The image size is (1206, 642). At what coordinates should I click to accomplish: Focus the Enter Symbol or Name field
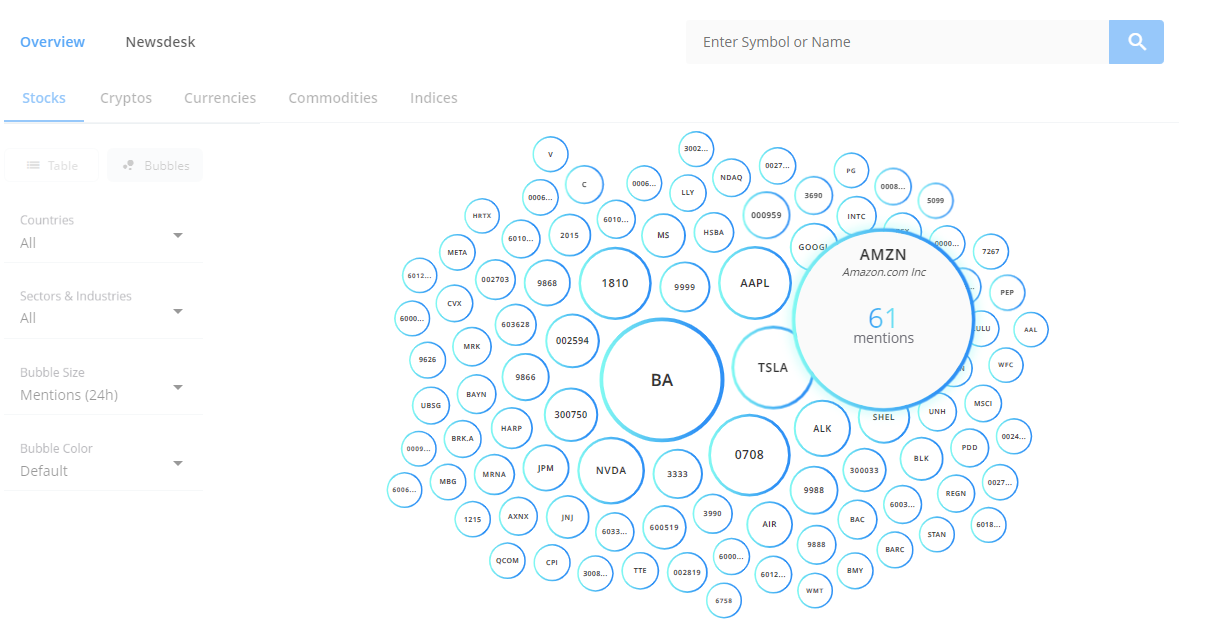pyautogui.click(x=896, y=42)
